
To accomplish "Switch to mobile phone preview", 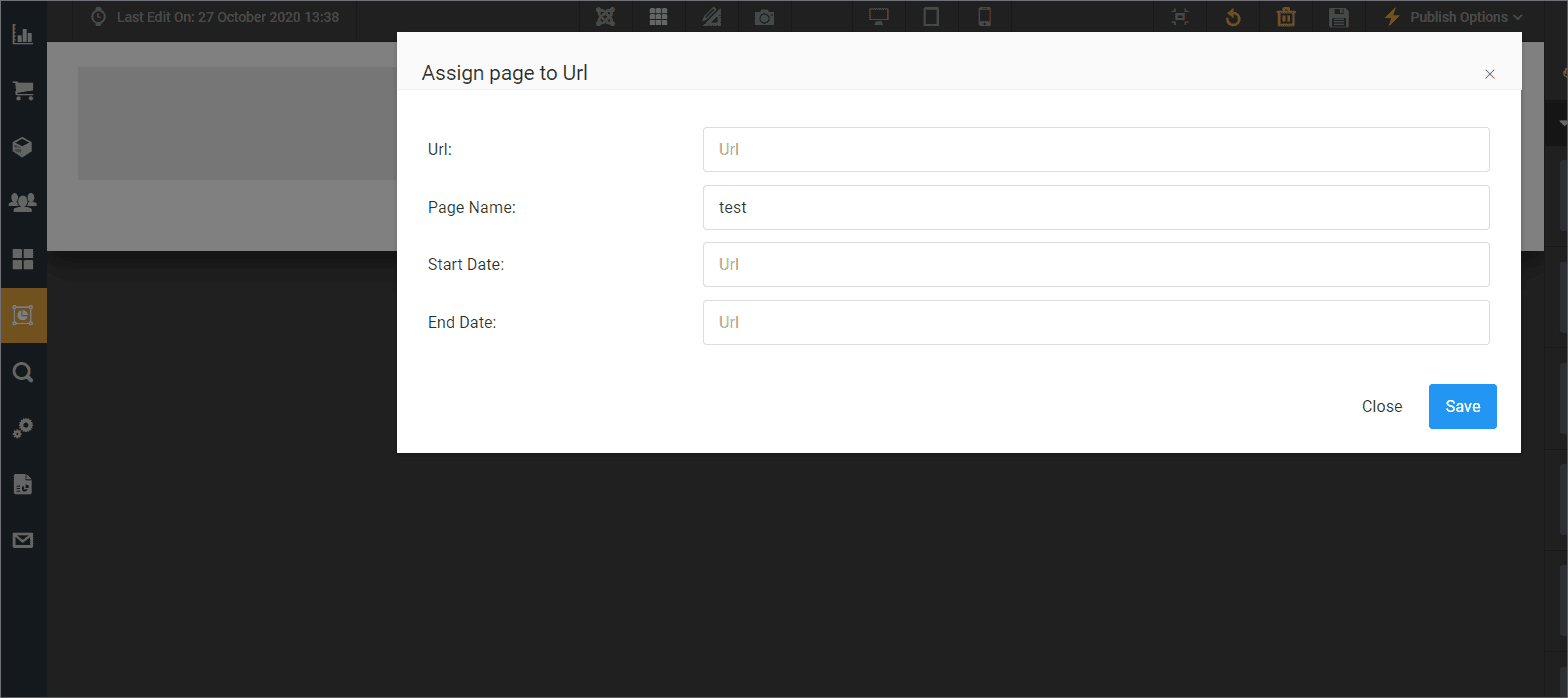I will click(984, 17).
